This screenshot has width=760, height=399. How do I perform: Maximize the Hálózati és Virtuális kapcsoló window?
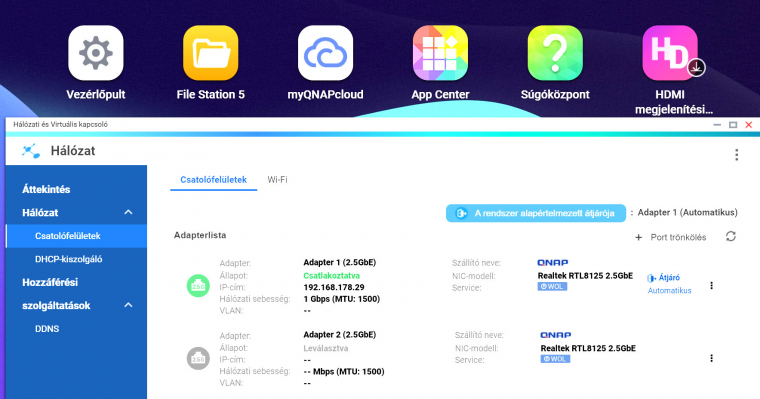(733, 125)
